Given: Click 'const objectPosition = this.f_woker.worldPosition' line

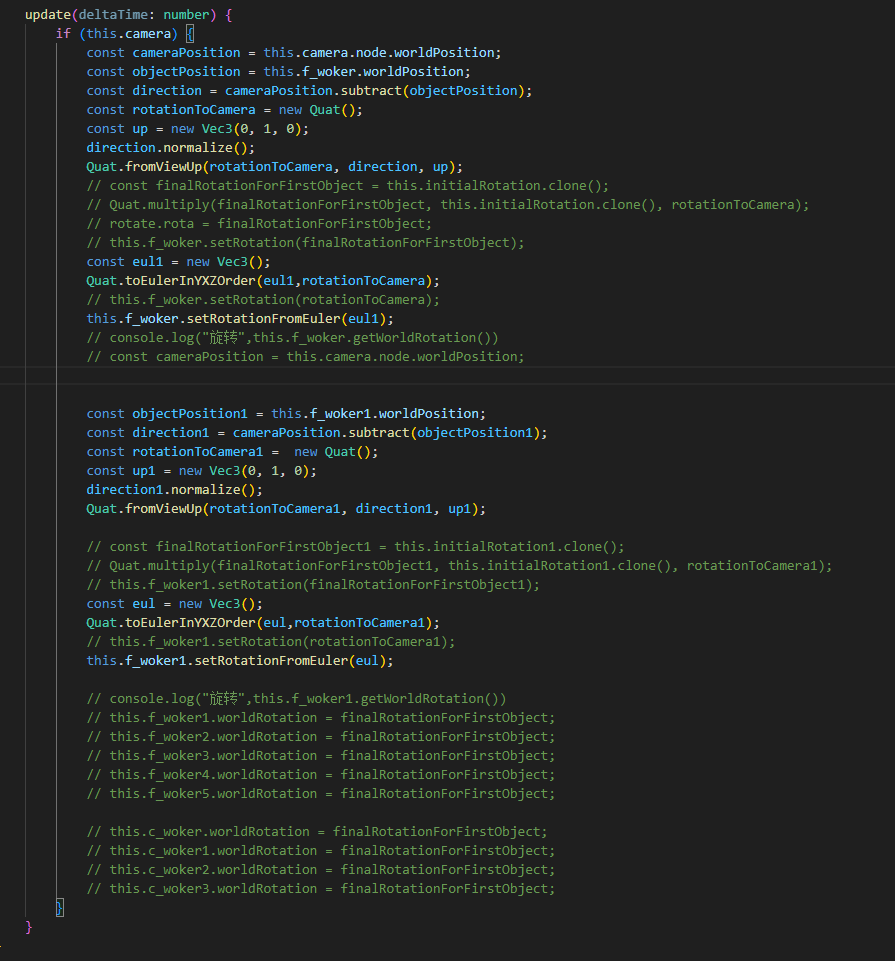Looking at the screenshot, I should [x=278, y=72].
